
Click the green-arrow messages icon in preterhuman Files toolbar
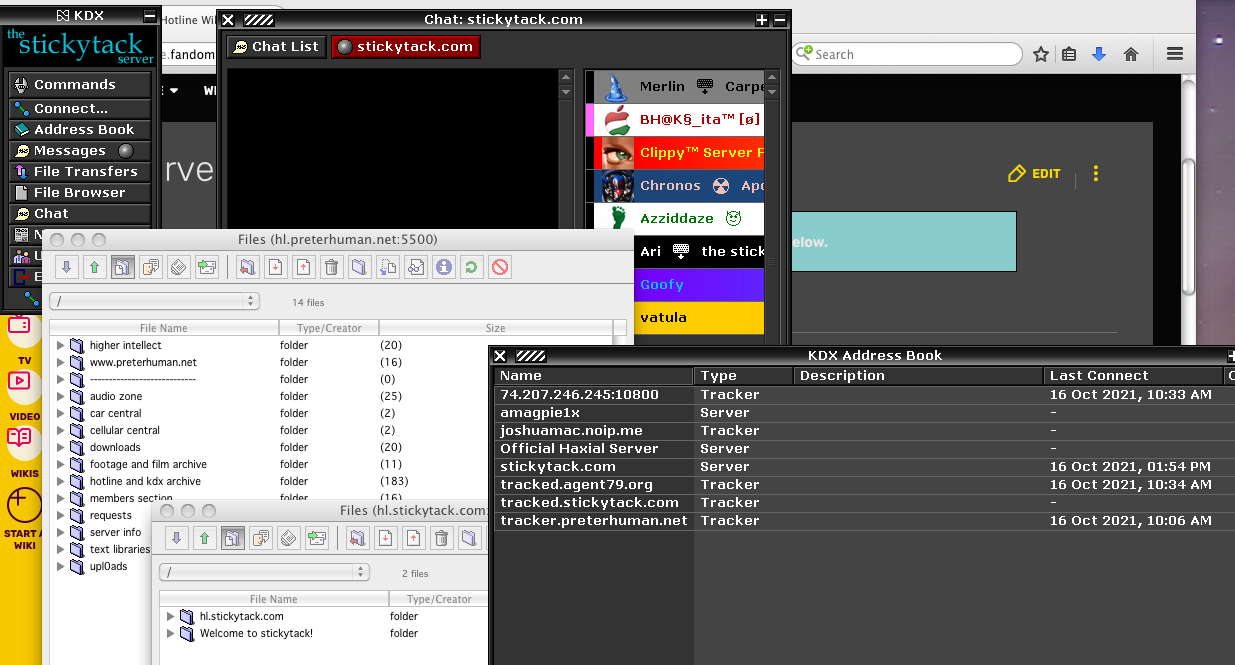(207, 267)
